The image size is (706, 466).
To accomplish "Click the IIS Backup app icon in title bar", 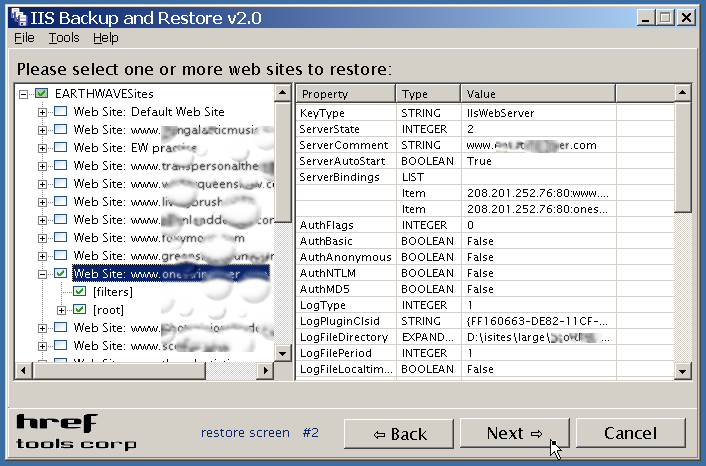I will click(x=18, y=18).
